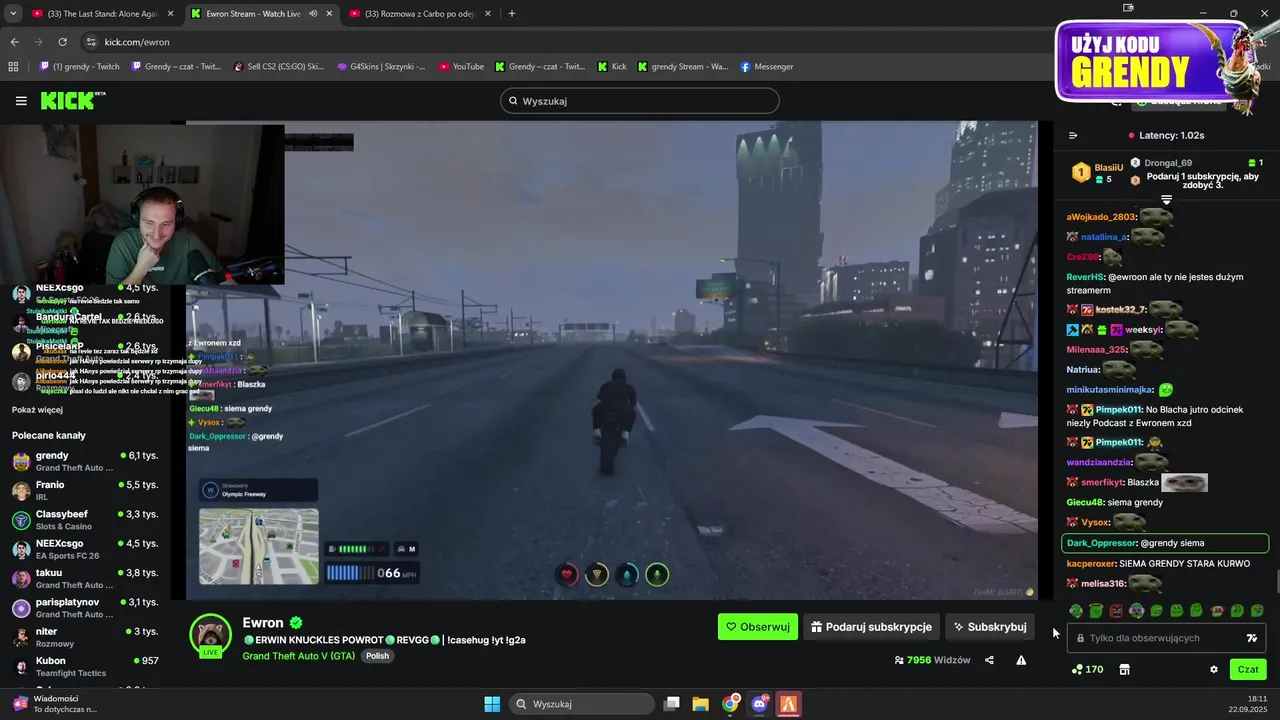Open the bookmarks apps grid icon
This screenshot has width=1280, height=720.
[x=13, y=66]
